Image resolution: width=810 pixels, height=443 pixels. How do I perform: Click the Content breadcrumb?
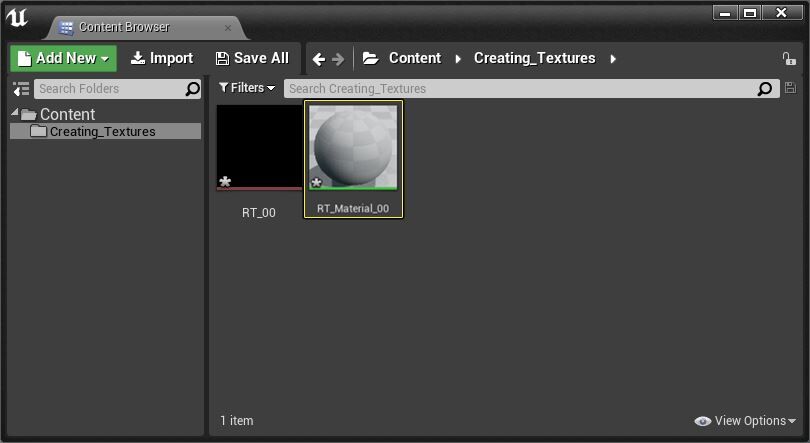pos(415,58)
